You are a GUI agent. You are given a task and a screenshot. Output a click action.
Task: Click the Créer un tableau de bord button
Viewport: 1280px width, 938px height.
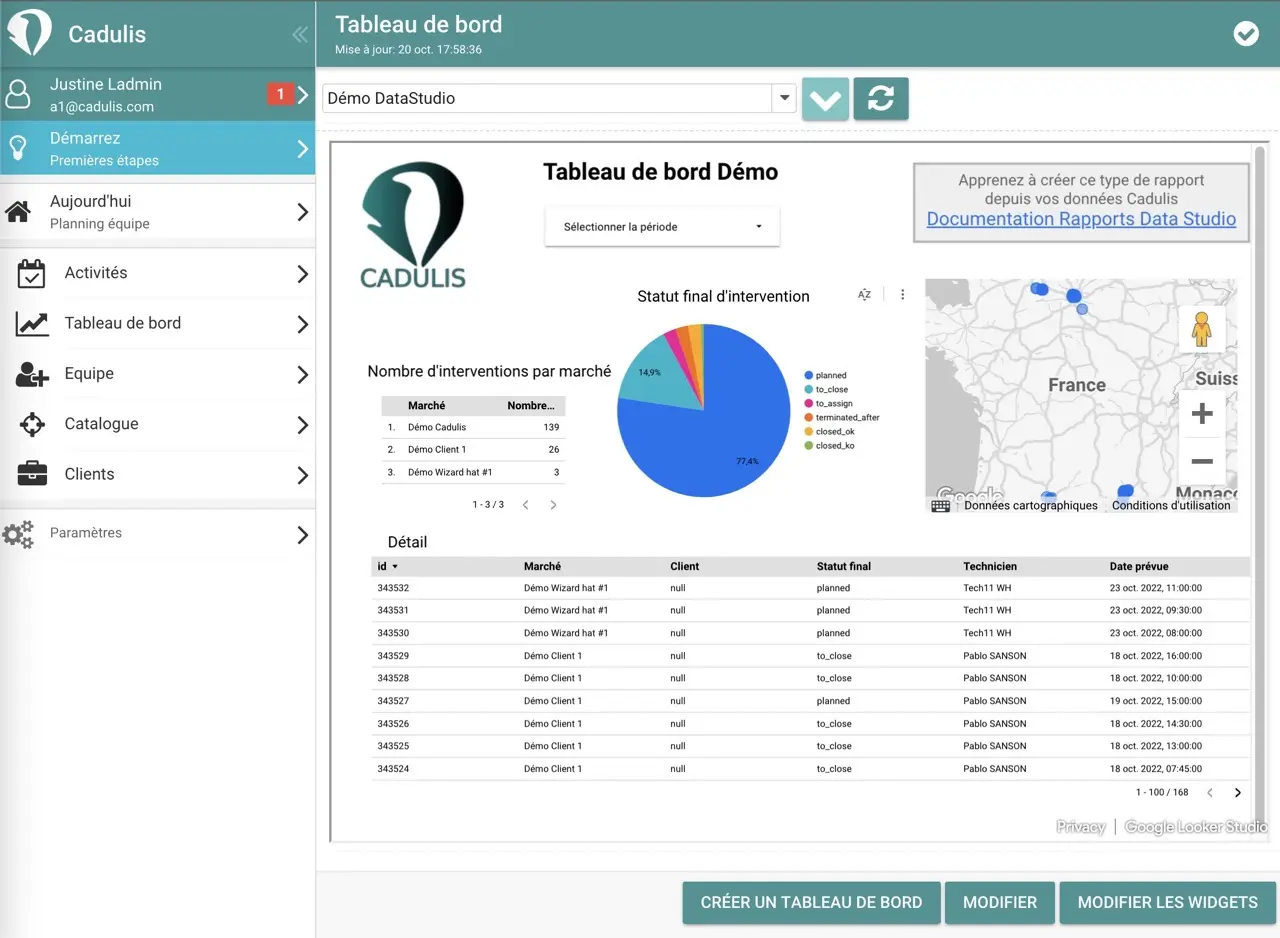pos(811,902)
